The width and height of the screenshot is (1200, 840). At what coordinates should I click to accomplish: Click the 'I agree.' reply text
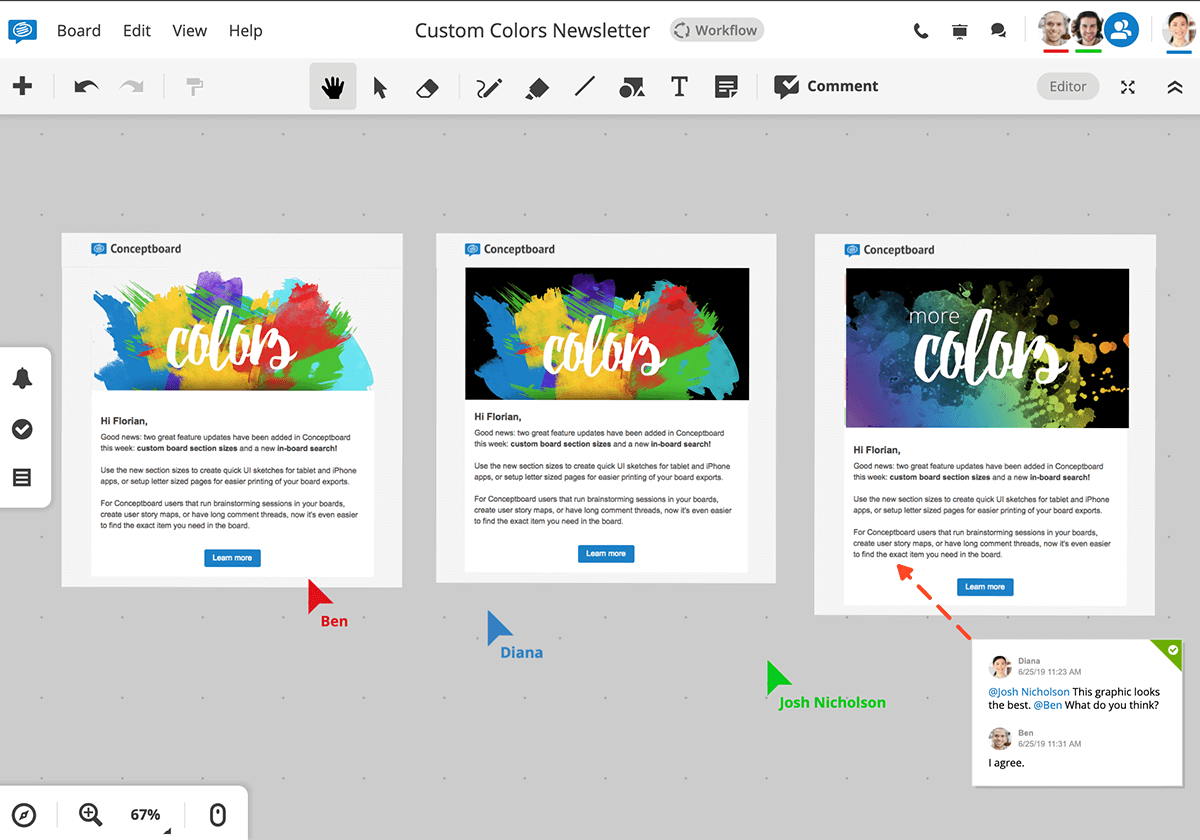pos(1007,763)
